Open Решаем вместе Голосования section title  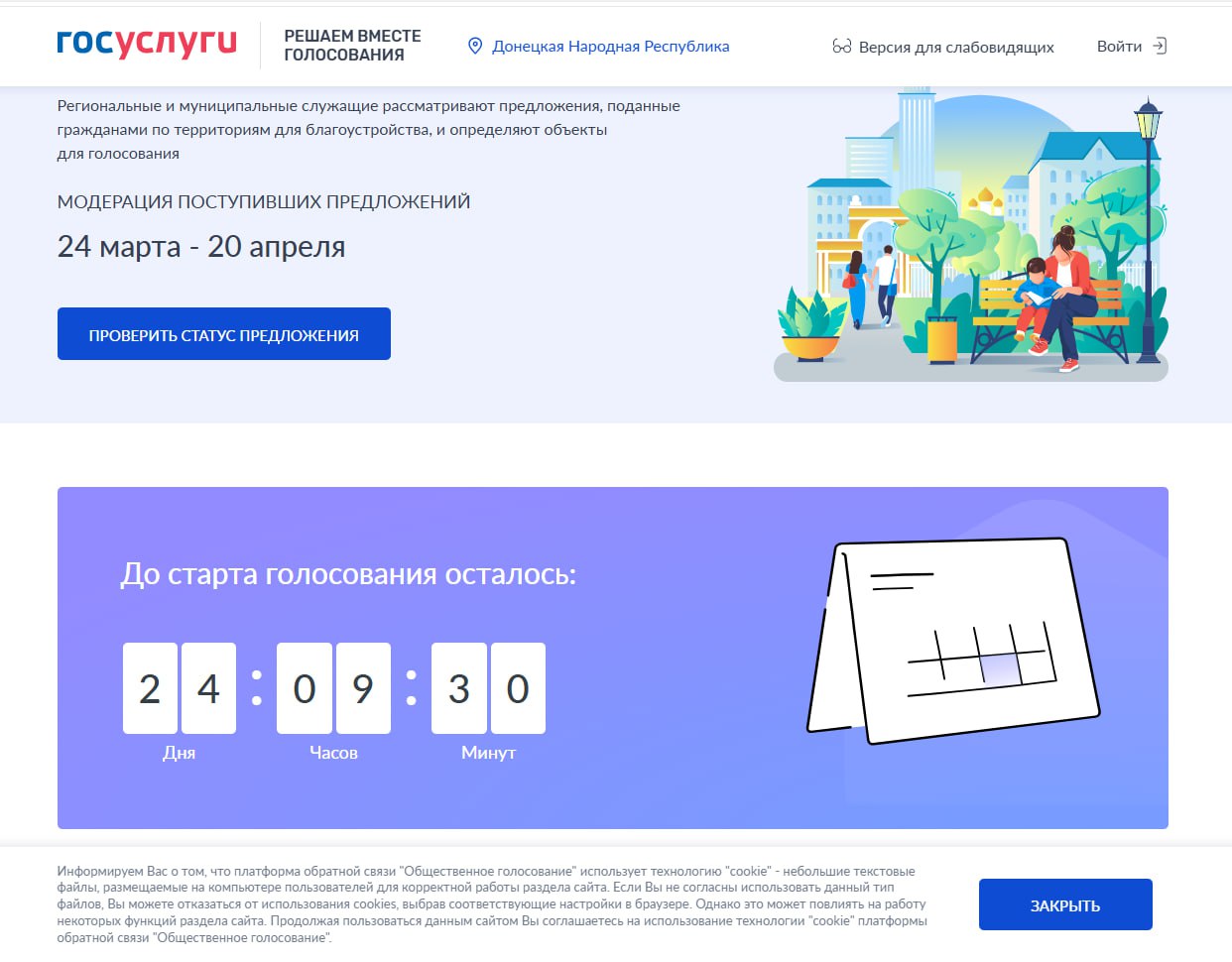(x=352, y=46)
